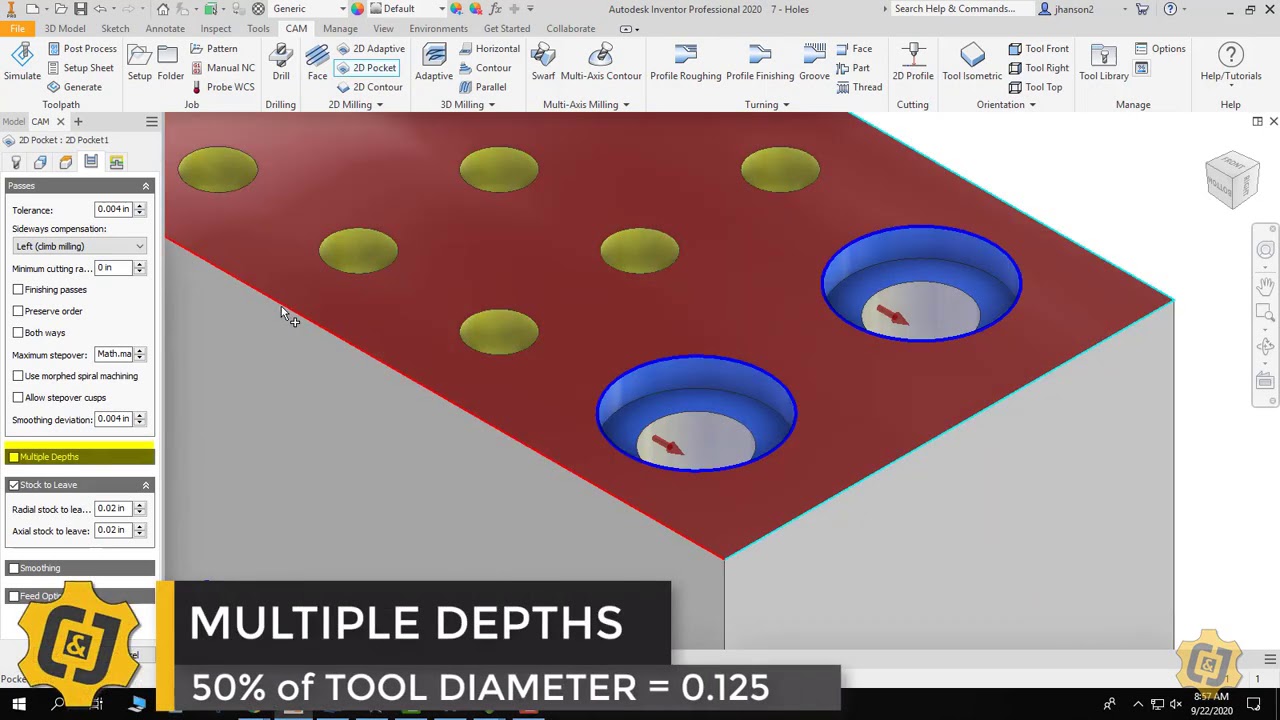Open the 2D Profile cutting tool
The height and width of the screenshot is (720, 1280).
point(913,63)
